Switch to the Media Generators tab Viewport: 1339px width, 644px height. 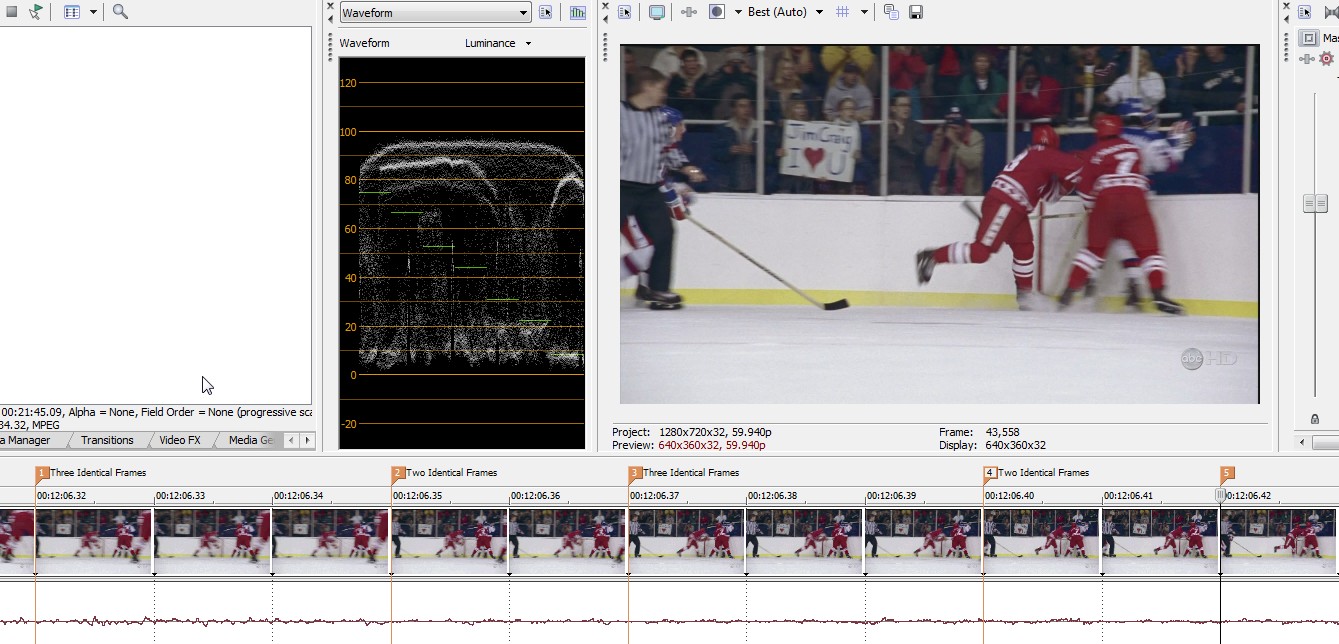point(250,440)
